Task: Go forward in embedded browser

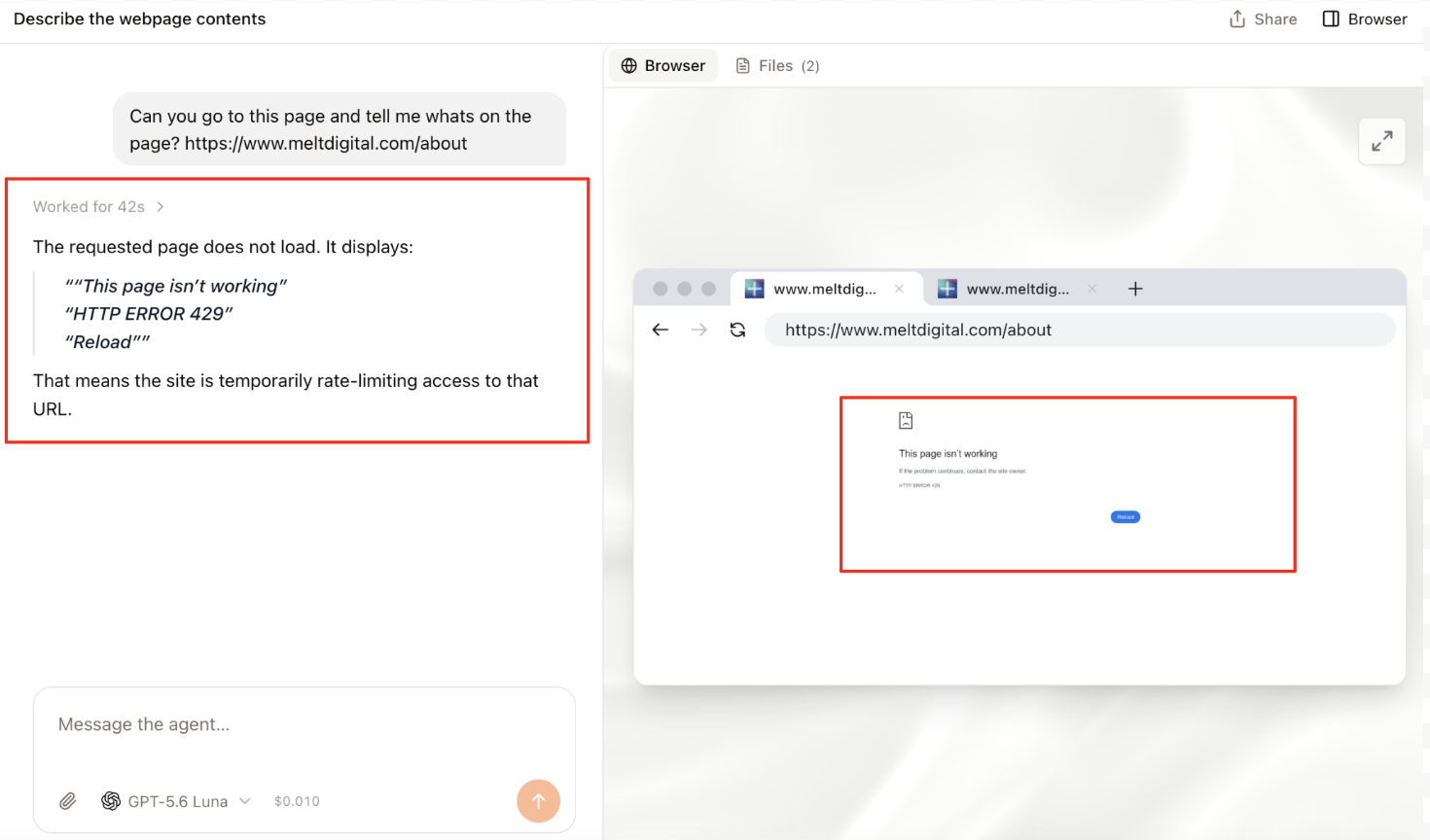Action: pyautogui.click(x=698, y=330)
